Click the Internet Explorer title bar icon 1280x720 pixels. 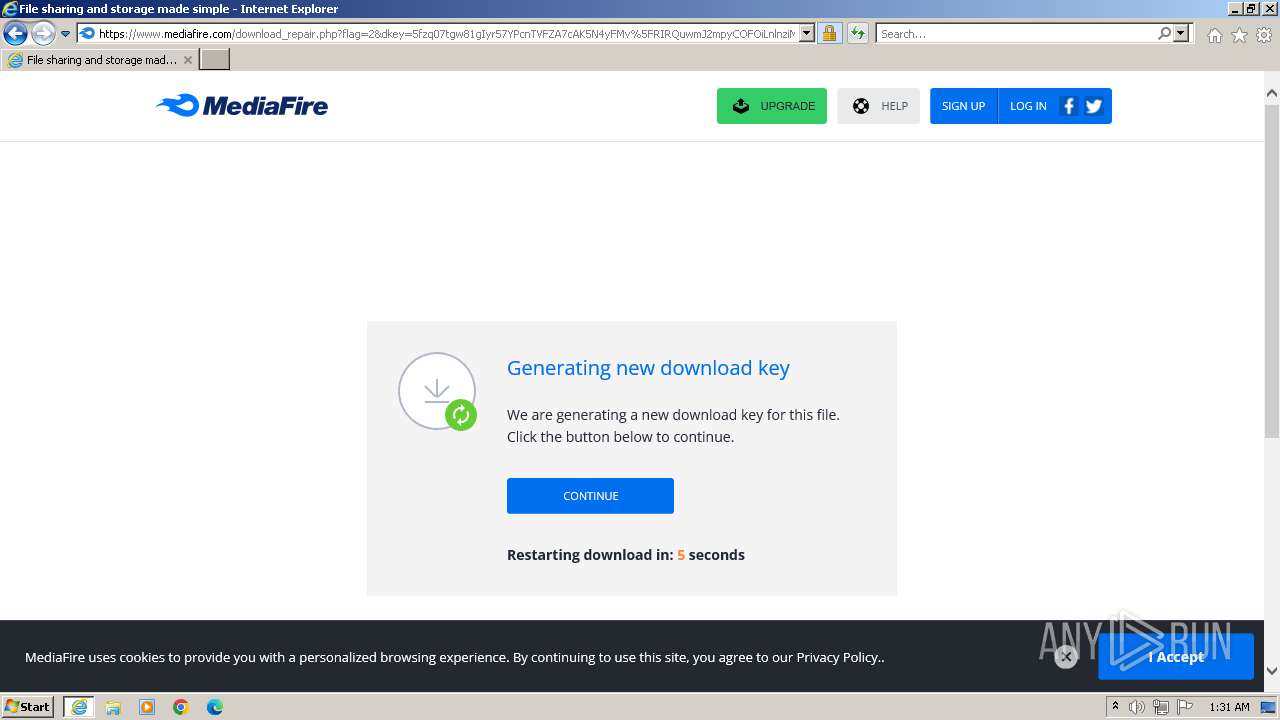point(10,9)
